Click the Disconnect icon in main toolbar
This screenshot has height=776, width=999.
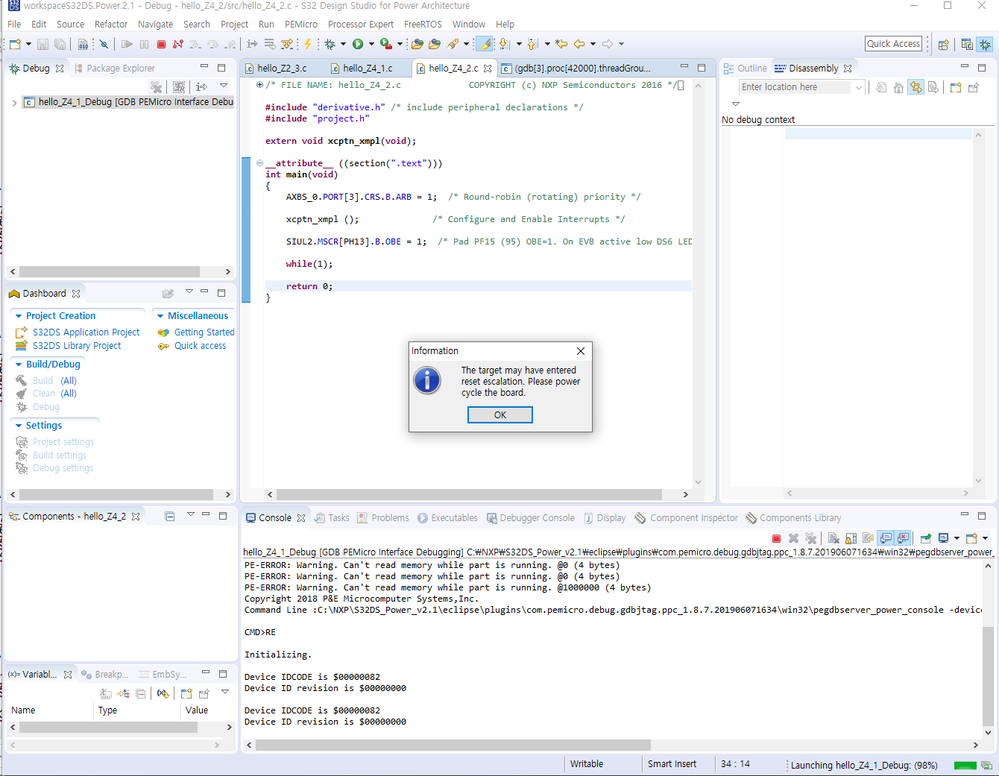pyautogui.click(x=178, y=45)
